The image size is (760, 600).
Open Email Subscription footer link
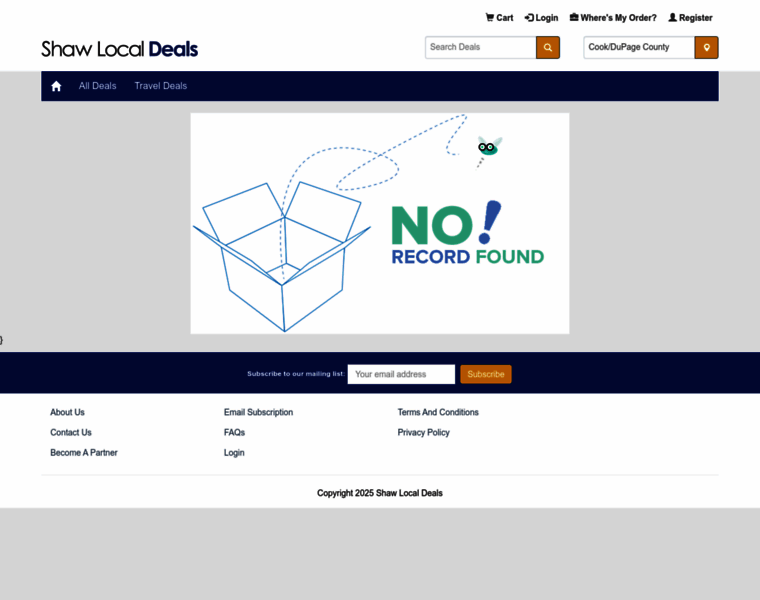pyautogui.click(x=258, y=412)
